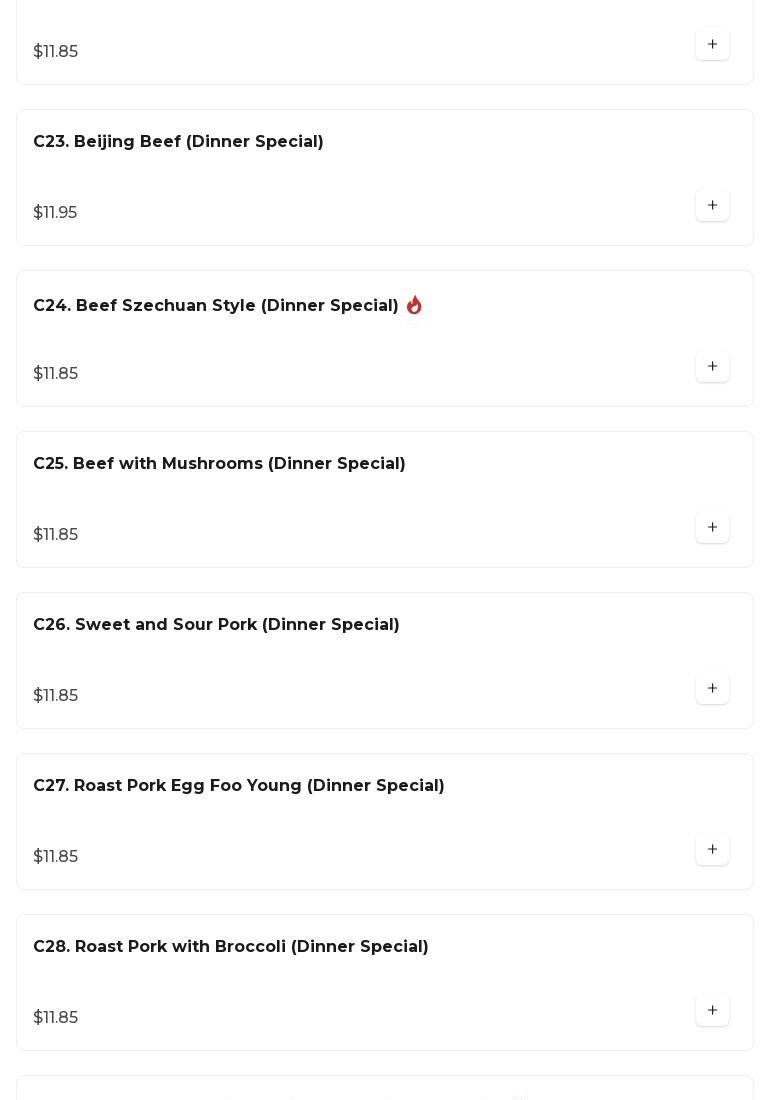Click the price under Beef Szechuan Style
The image size is (770, 1100).
(56, 374)
